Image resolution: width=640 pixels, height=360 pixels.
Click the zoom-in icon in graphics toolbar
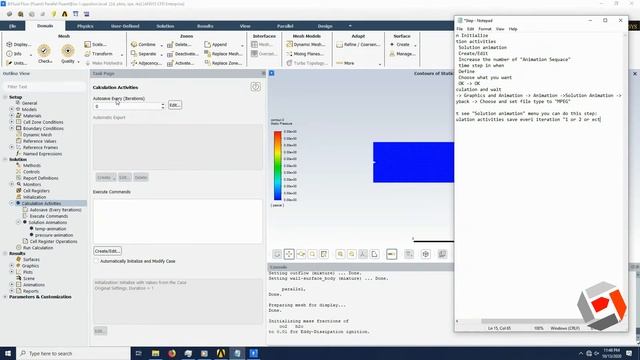(340, 254)
